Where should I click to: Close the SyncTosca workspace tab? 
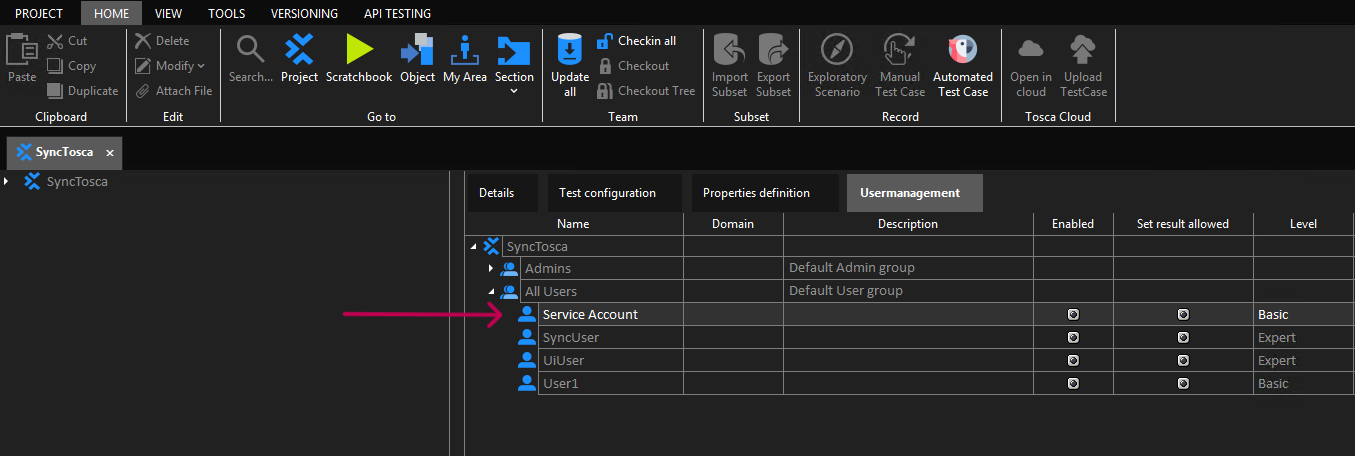coord(110,153)
